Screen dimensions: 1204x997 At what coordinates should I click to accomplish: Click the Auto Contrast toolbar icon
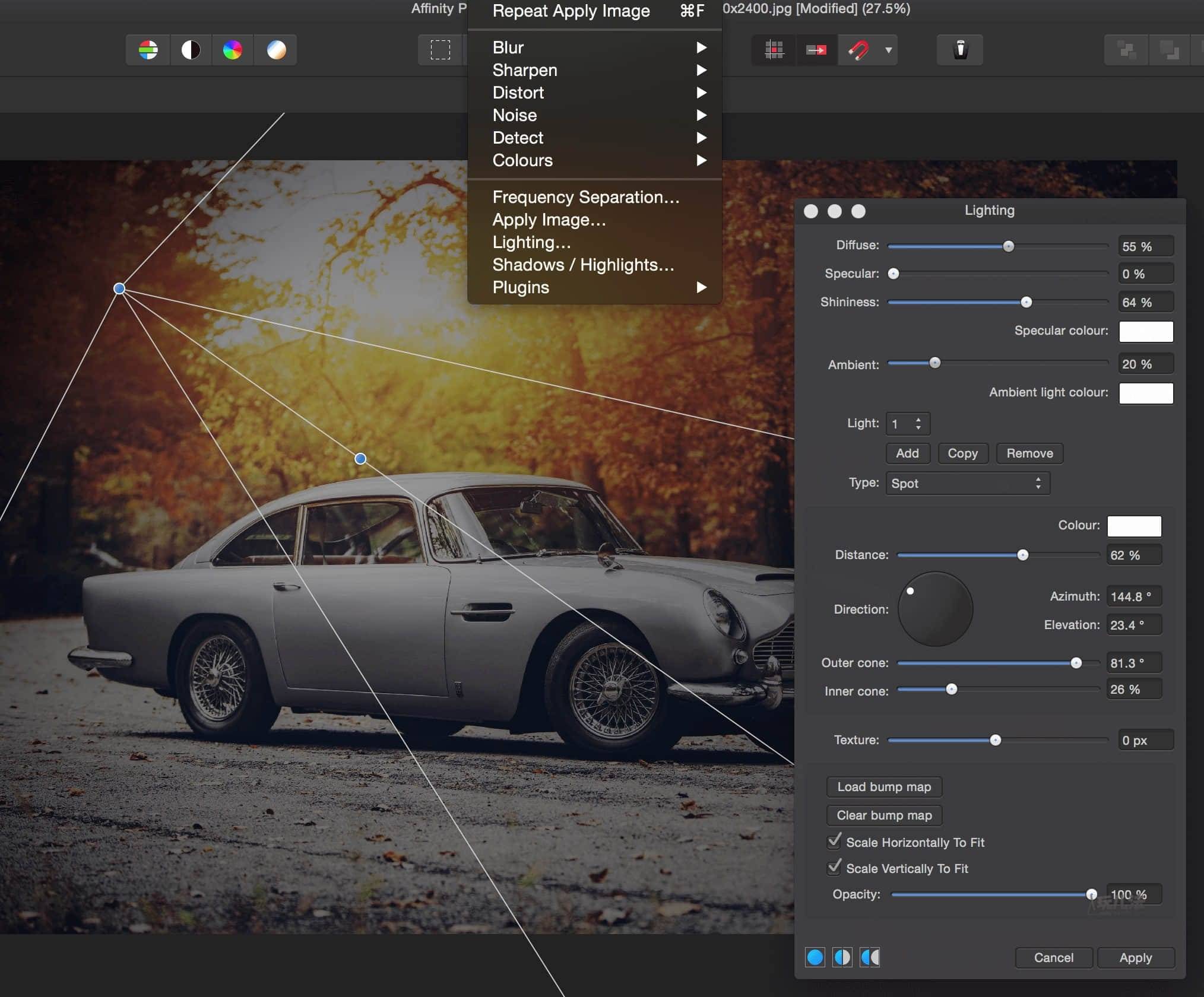(191, 50)
